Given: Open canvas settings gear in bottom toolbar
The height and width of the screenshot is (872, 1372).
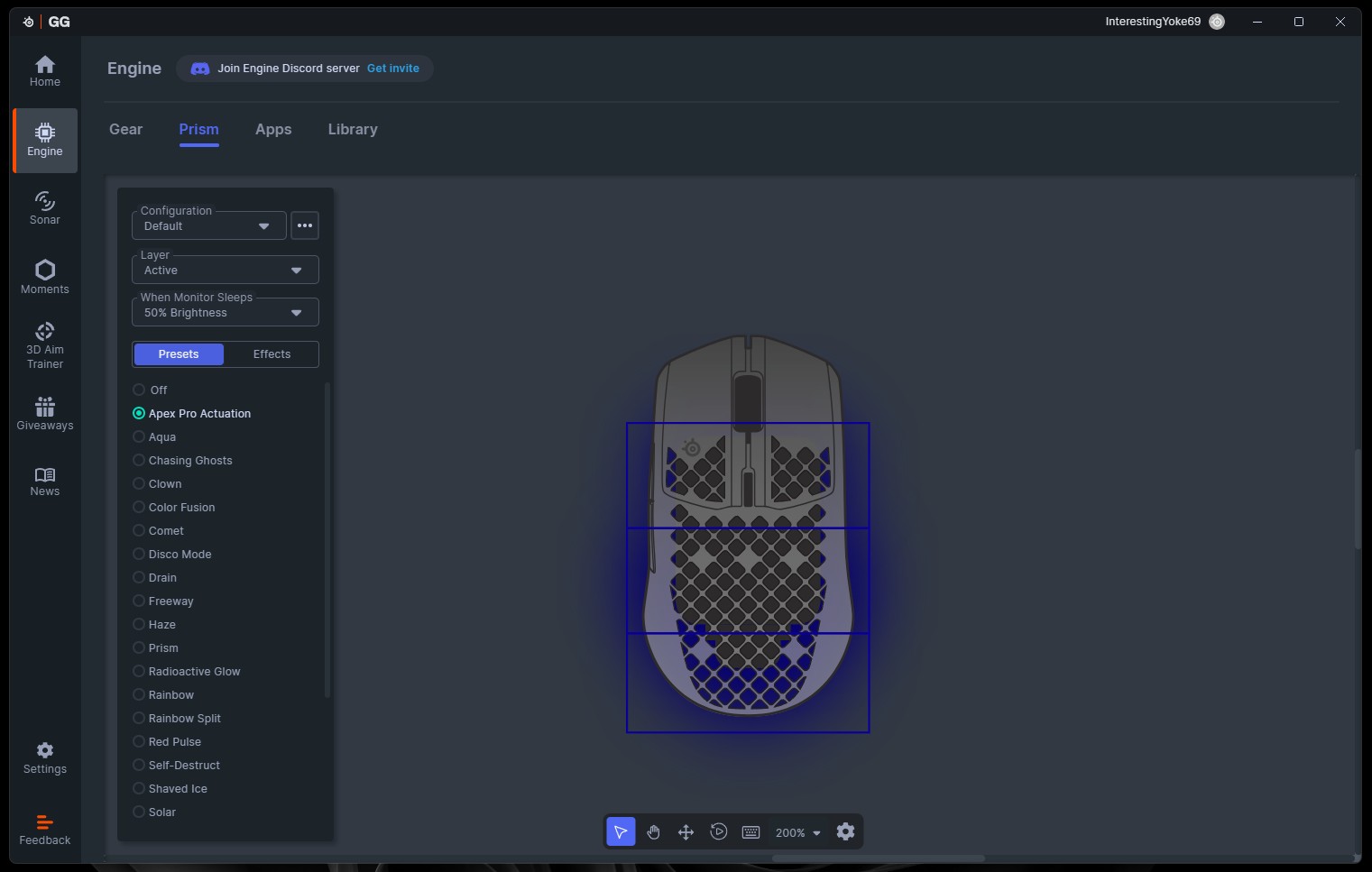Looking at the screenshot, I should pyautogui.click(x=845, y=832).
